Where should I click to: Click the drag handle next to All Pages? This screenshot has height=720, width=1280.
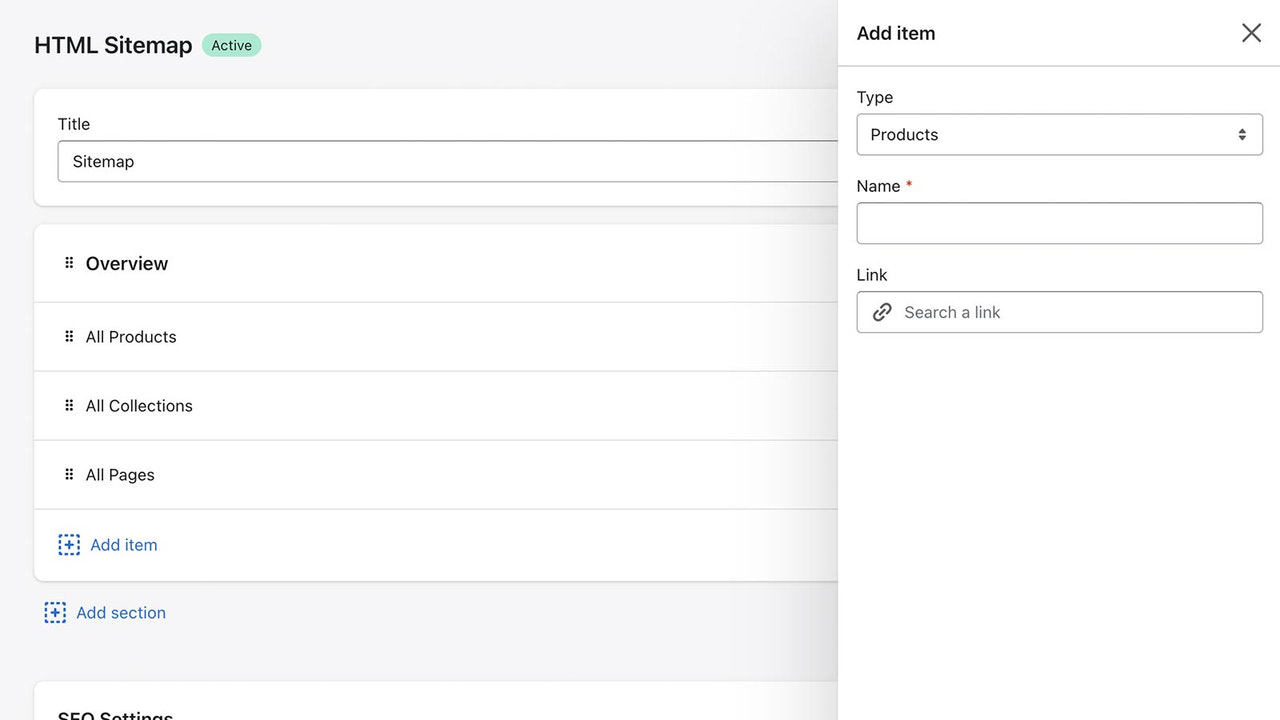pos(68,475)
